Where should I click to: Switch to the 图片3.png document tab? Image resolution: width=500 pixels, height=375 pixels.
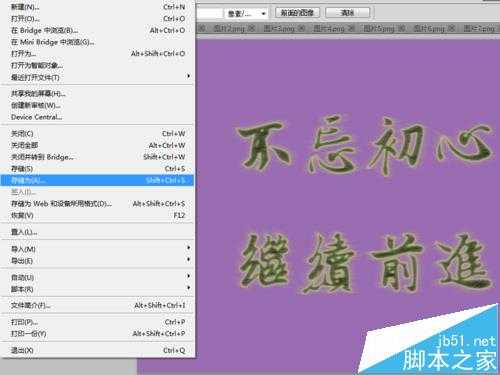tap(279, 29)
